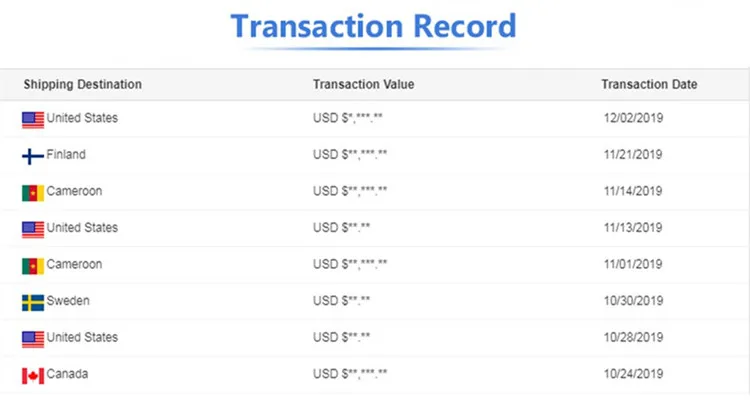Click the Sweden flag icon

tap(33, 302)
